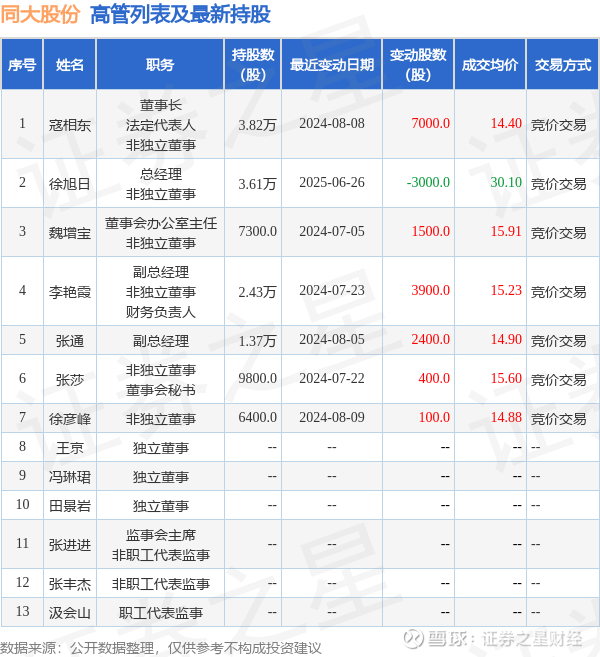Click the name 李艳霞

tap(70, 292)
